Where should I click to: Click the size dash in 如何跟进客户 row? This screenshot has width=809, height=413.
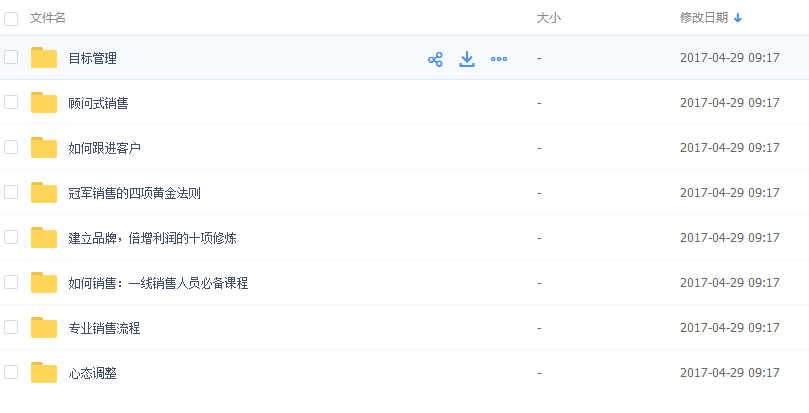pos(539,148)
